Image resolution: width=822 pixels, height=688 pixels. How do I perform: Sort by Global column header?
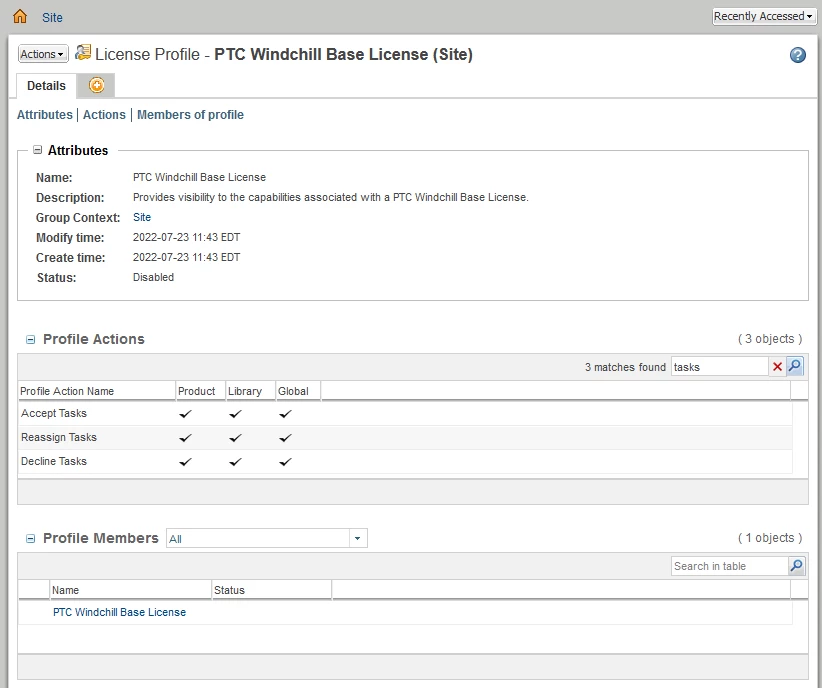click(x=298, y=391)
